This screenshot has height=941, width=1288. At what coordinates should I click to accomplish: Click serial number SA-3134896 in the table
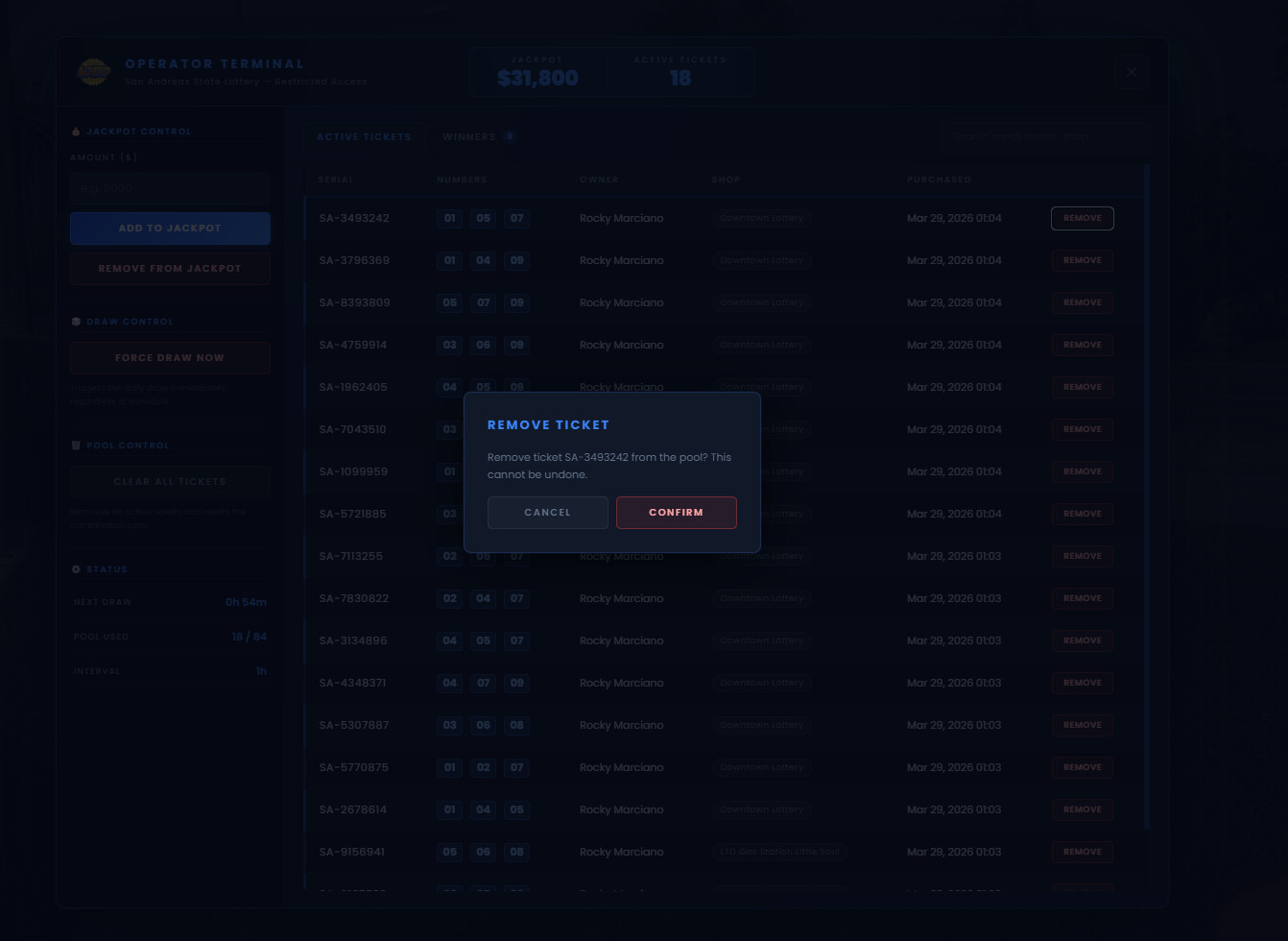pyautogui.click(x=353, y=640)
